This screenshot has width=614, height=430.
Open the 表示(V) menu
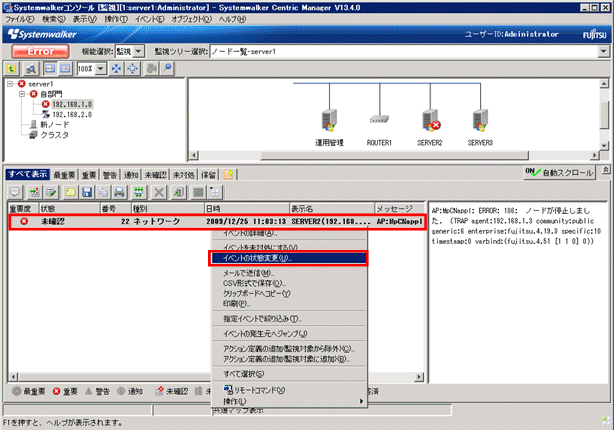[85, 19]
